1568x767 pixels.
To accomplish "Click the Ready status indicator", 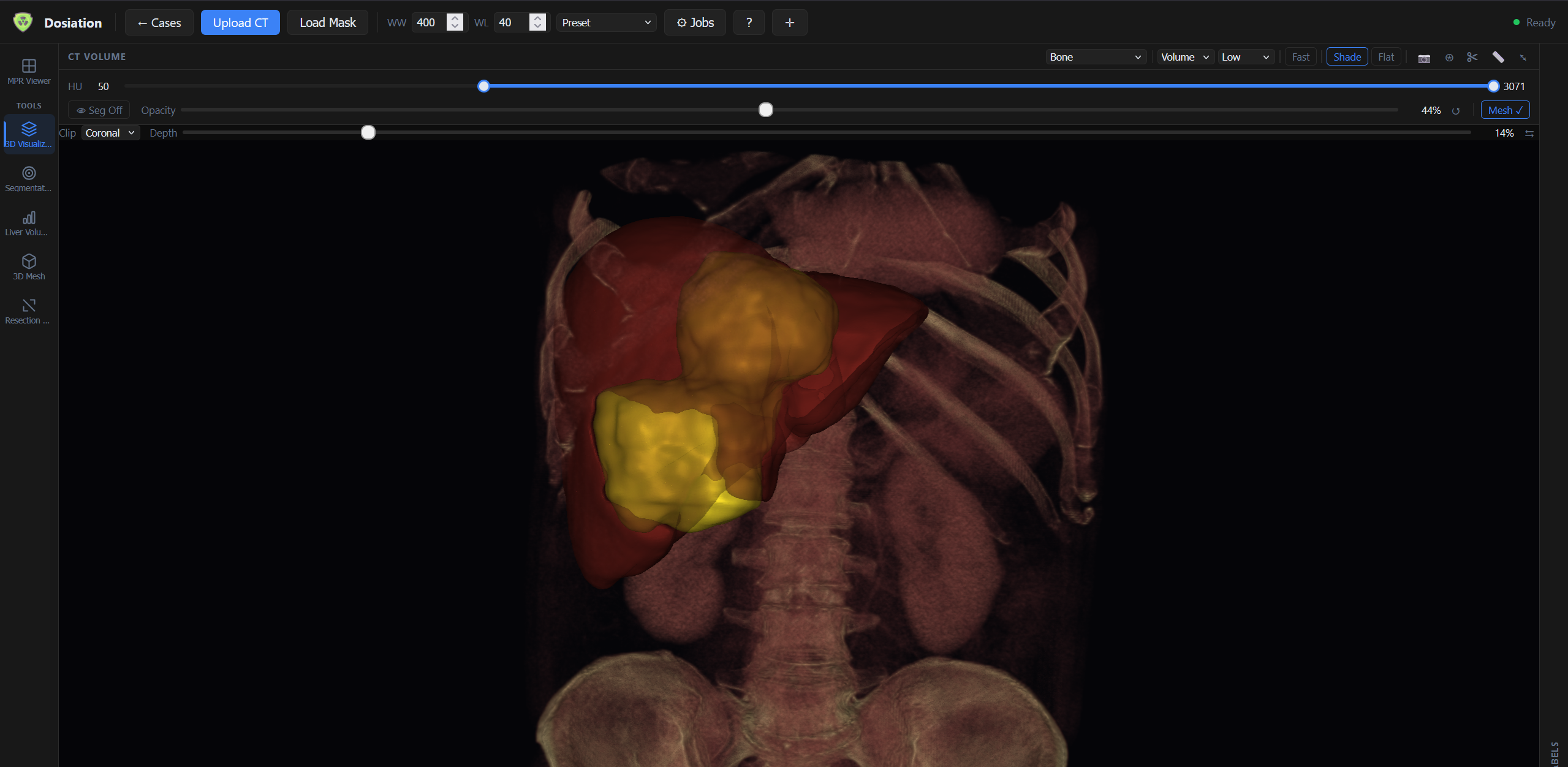I will tap(1534, 23).
